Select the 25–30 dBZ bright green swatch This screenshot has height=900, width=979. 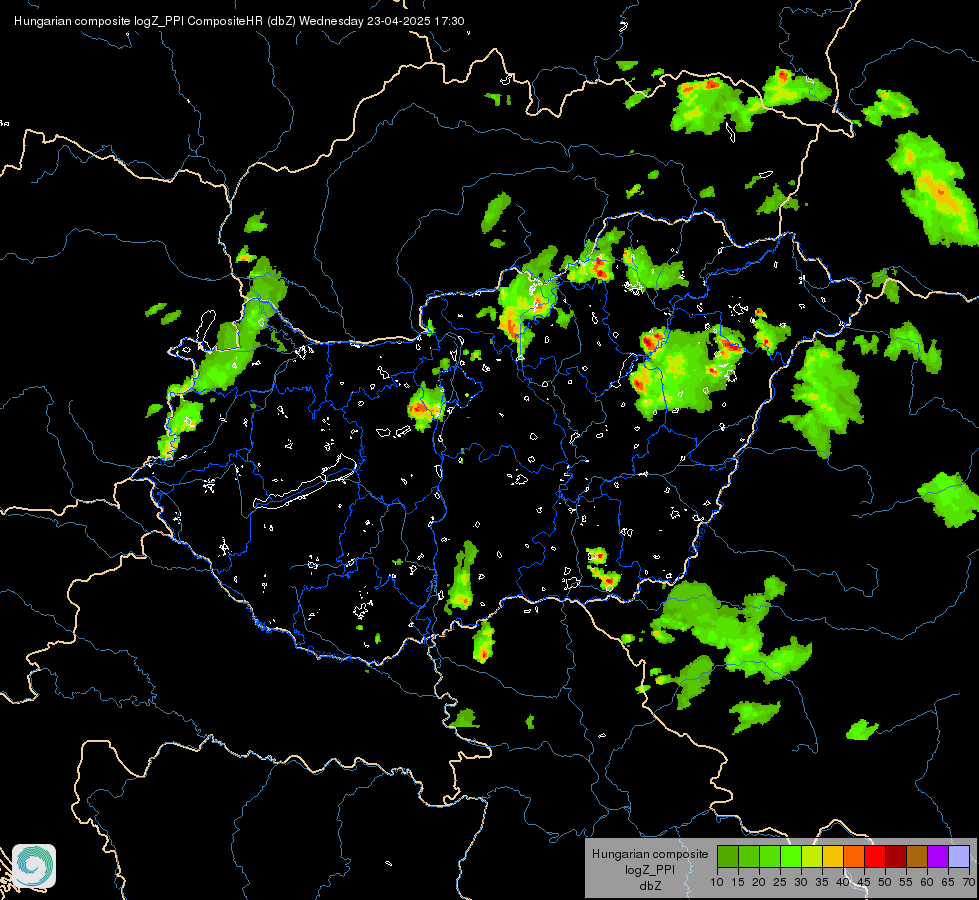[x=791, y=856]
